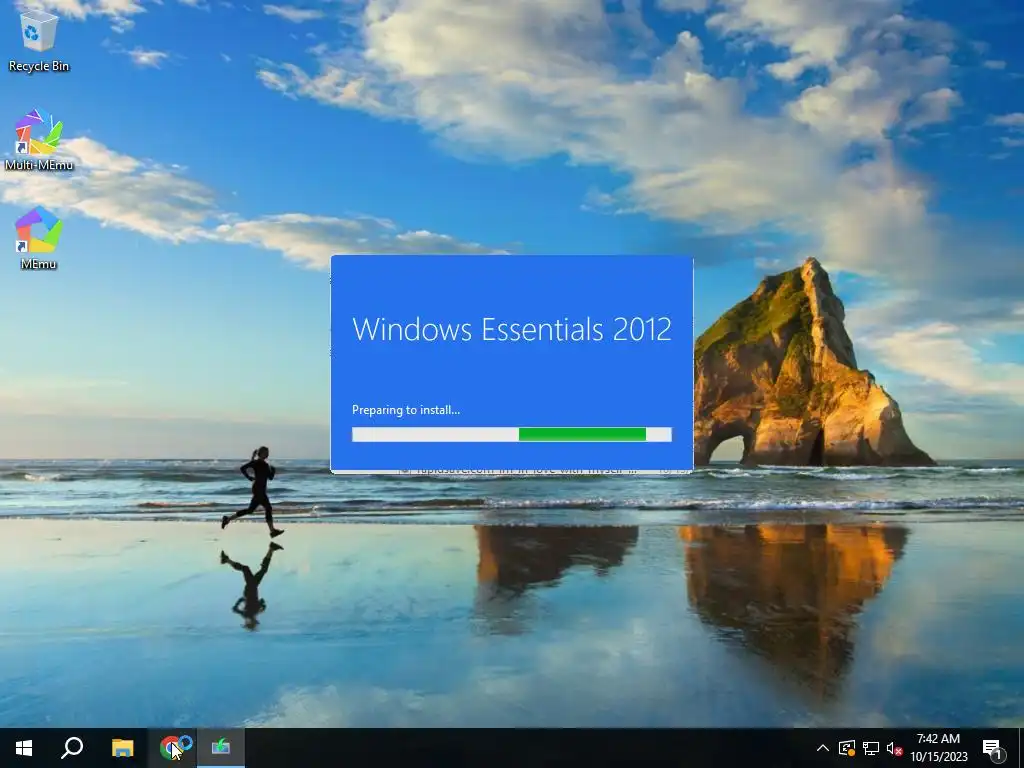This screenshot has height=768, width=1024.
Task: Switch to the Windows Essentials installer taskbar item
Action: point(221,748)
